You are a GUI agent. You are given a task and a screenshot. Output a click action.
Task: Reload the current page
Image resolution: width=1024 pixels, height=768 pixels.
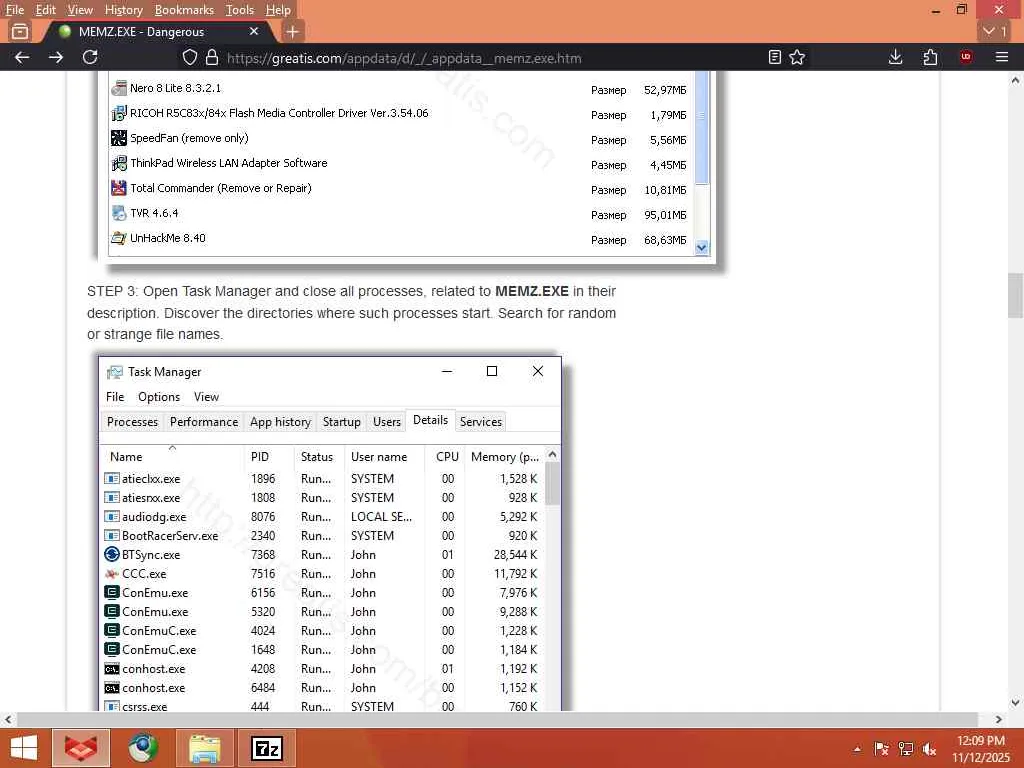(x=90, y=57)
